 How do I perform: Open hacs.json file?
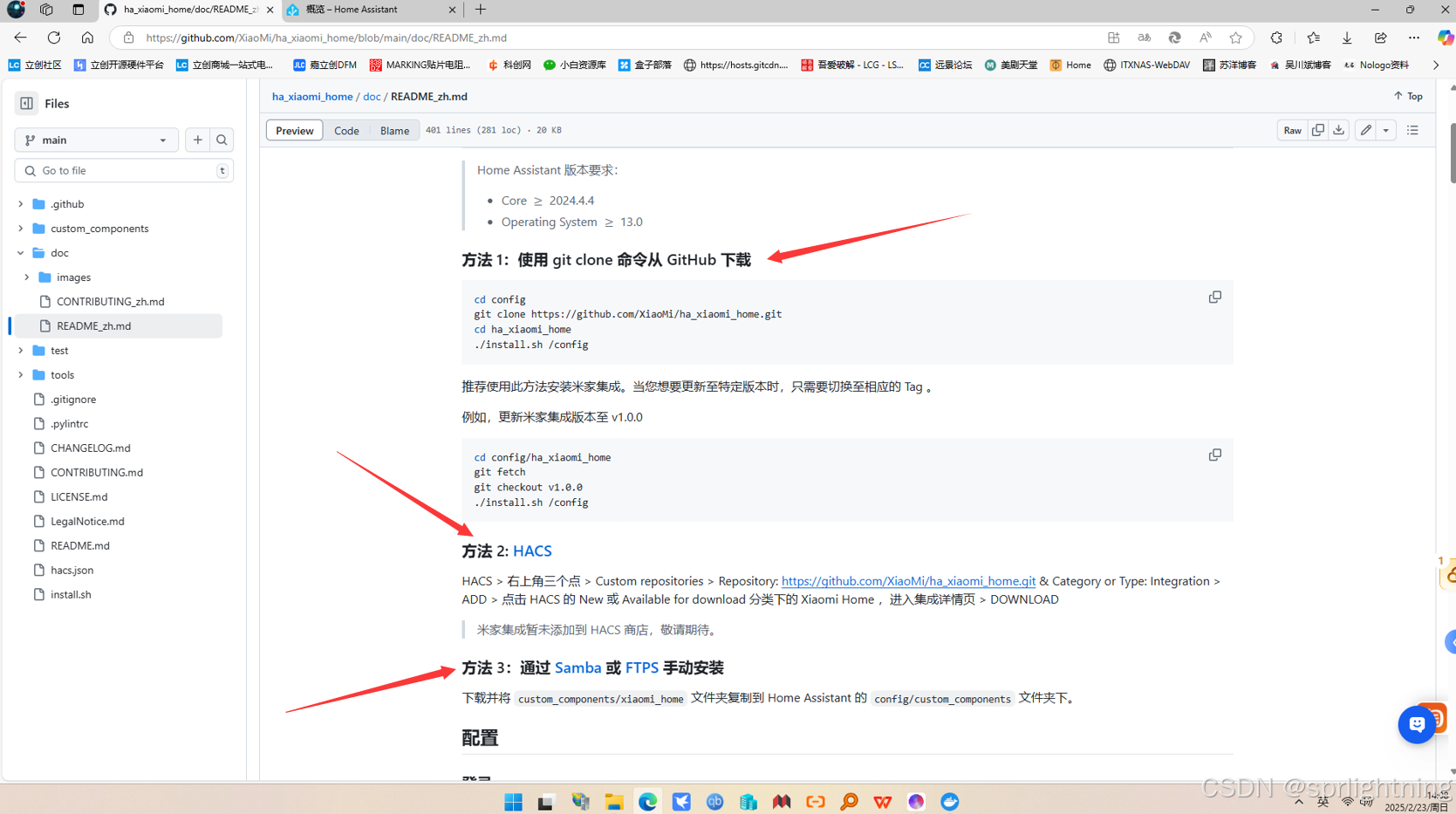(72, 571)
